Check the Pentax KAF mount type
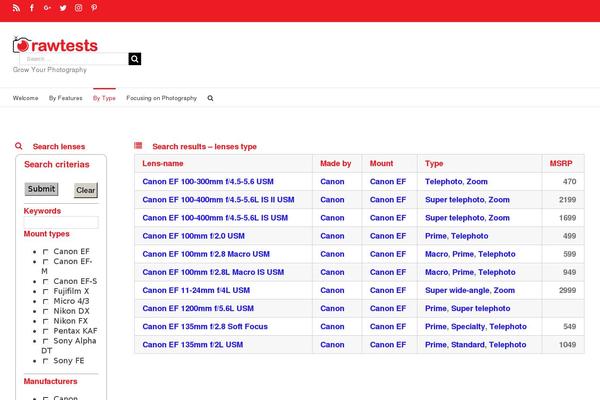 (x=46, y=331)
